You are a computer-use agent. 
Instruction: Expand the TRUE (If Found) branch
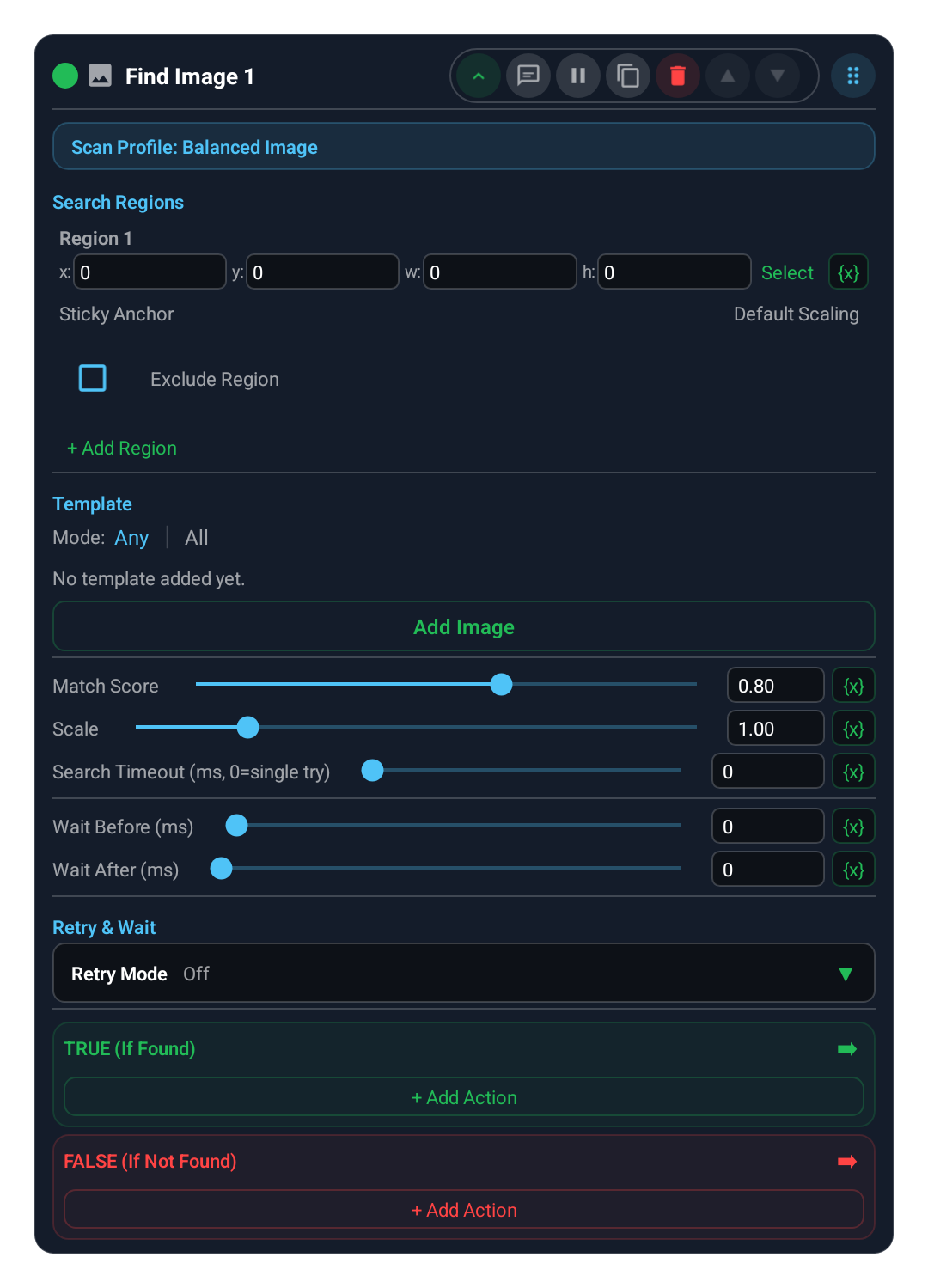pos(847,1048)
